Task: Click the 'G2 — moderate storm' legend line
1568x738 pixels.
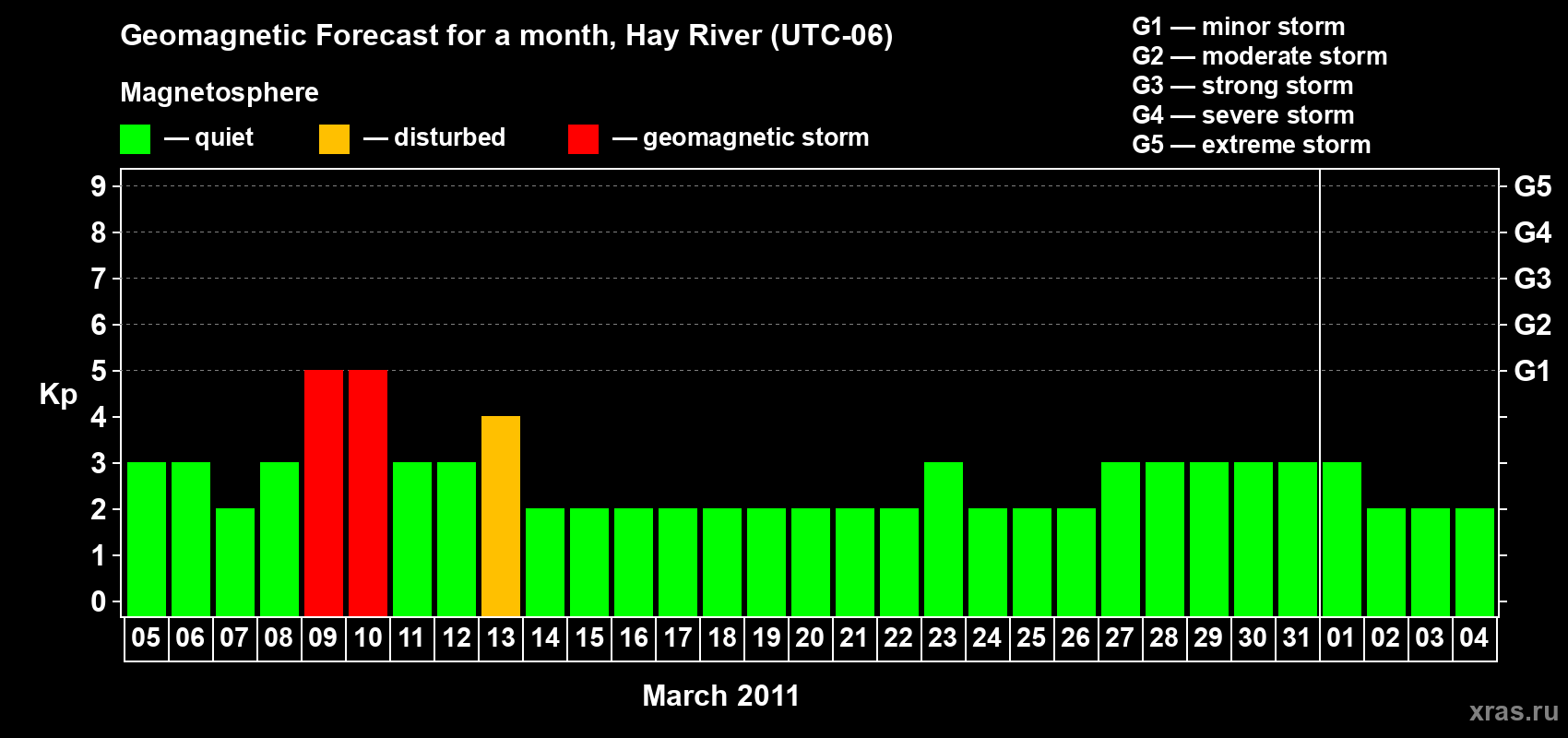Action: pos(1260,56)
